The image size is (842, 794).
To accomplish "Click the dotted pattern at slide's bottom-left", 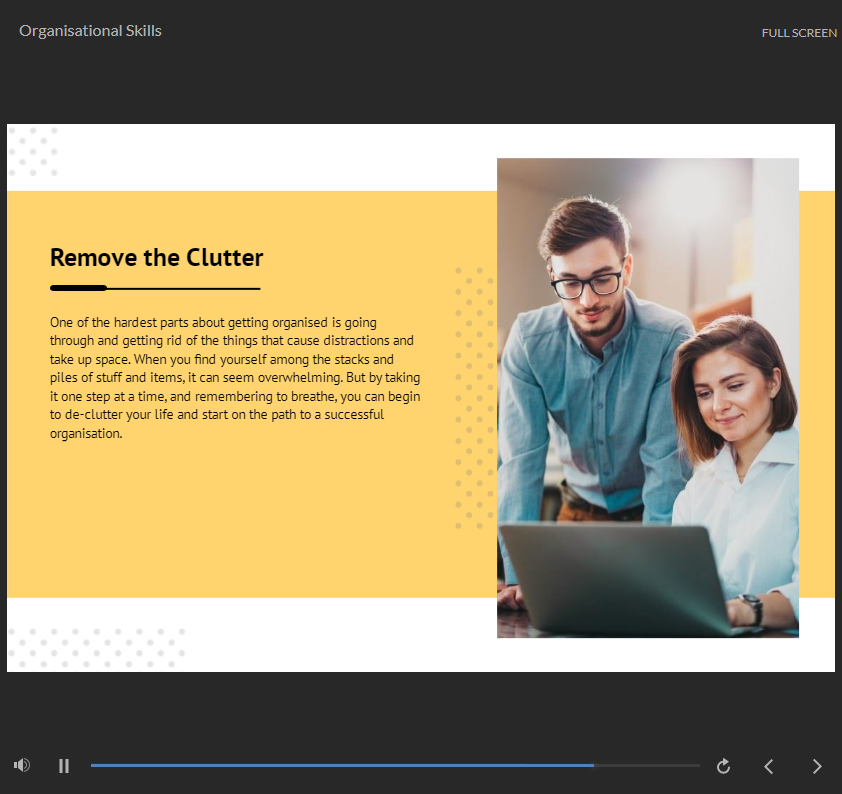I will [x=96, y=648].
